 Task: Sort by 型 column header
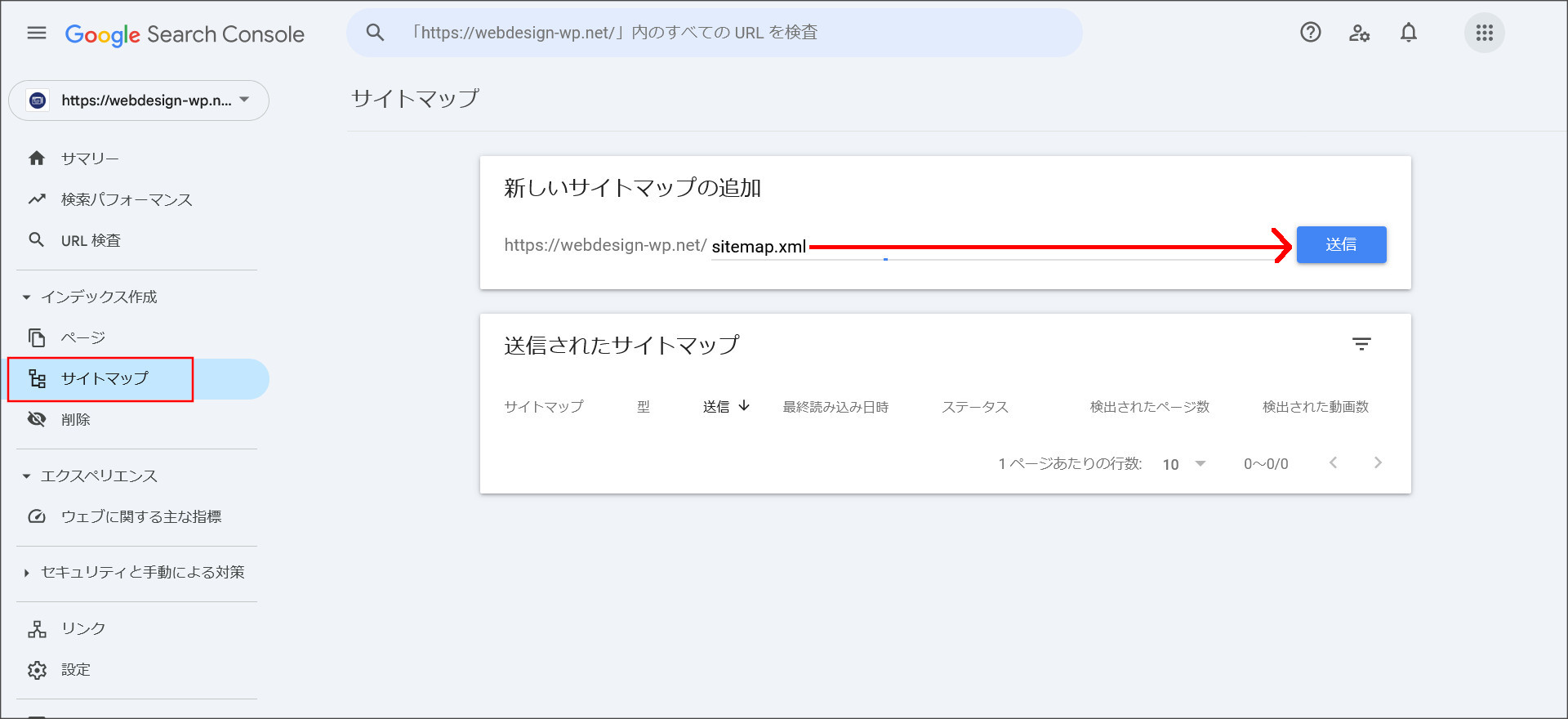point(644,406)
